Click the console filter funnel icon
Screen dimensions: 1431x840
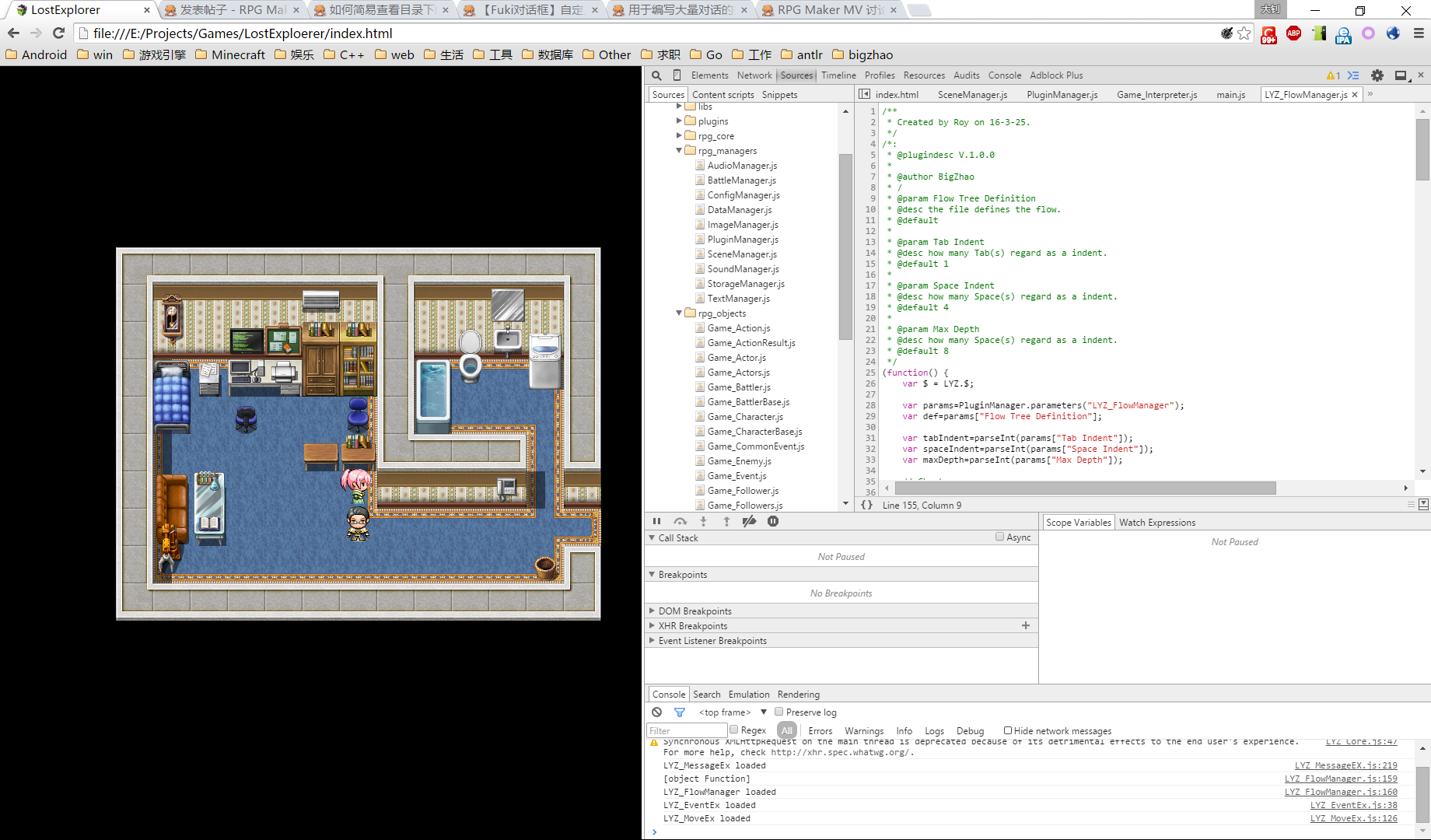point(680,712)
